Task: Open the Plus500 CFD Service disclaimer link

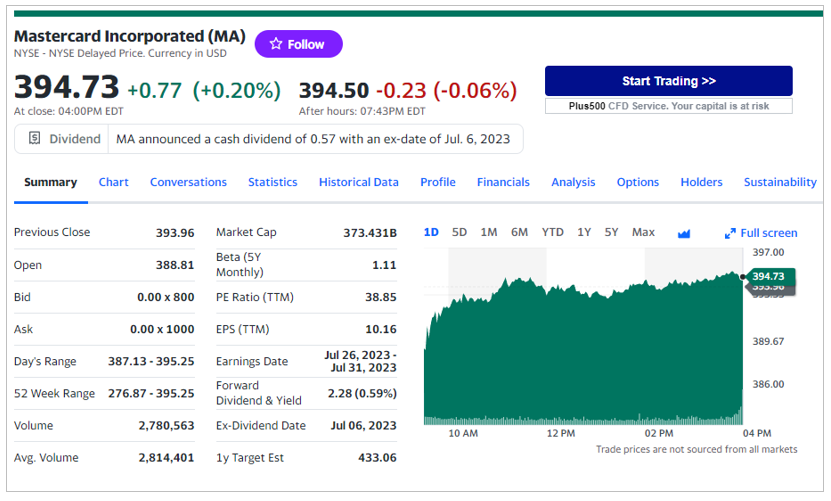Action: 668,106
